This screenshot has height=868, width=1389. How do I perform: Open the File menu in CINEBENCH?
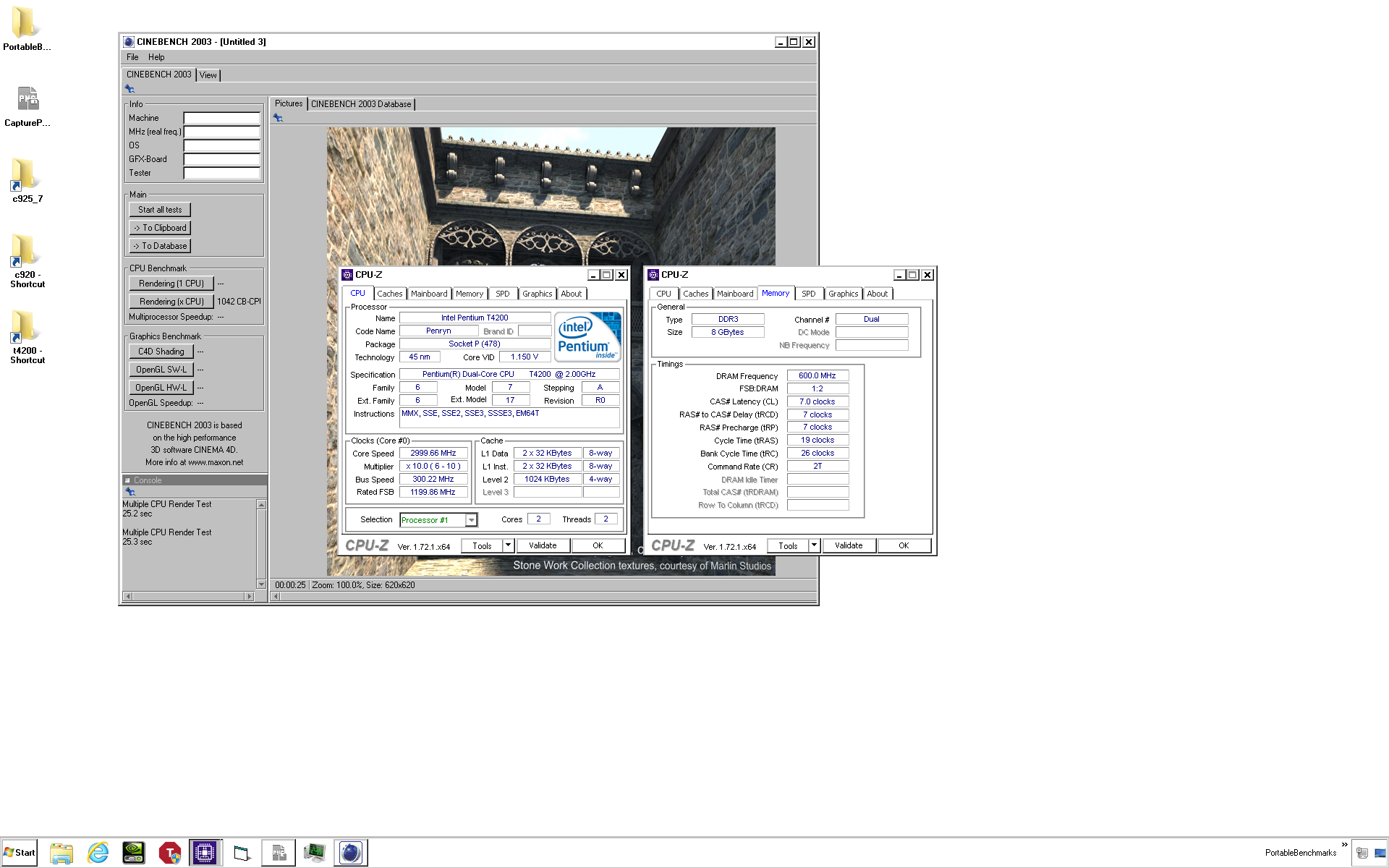click(x=132, y=57)
